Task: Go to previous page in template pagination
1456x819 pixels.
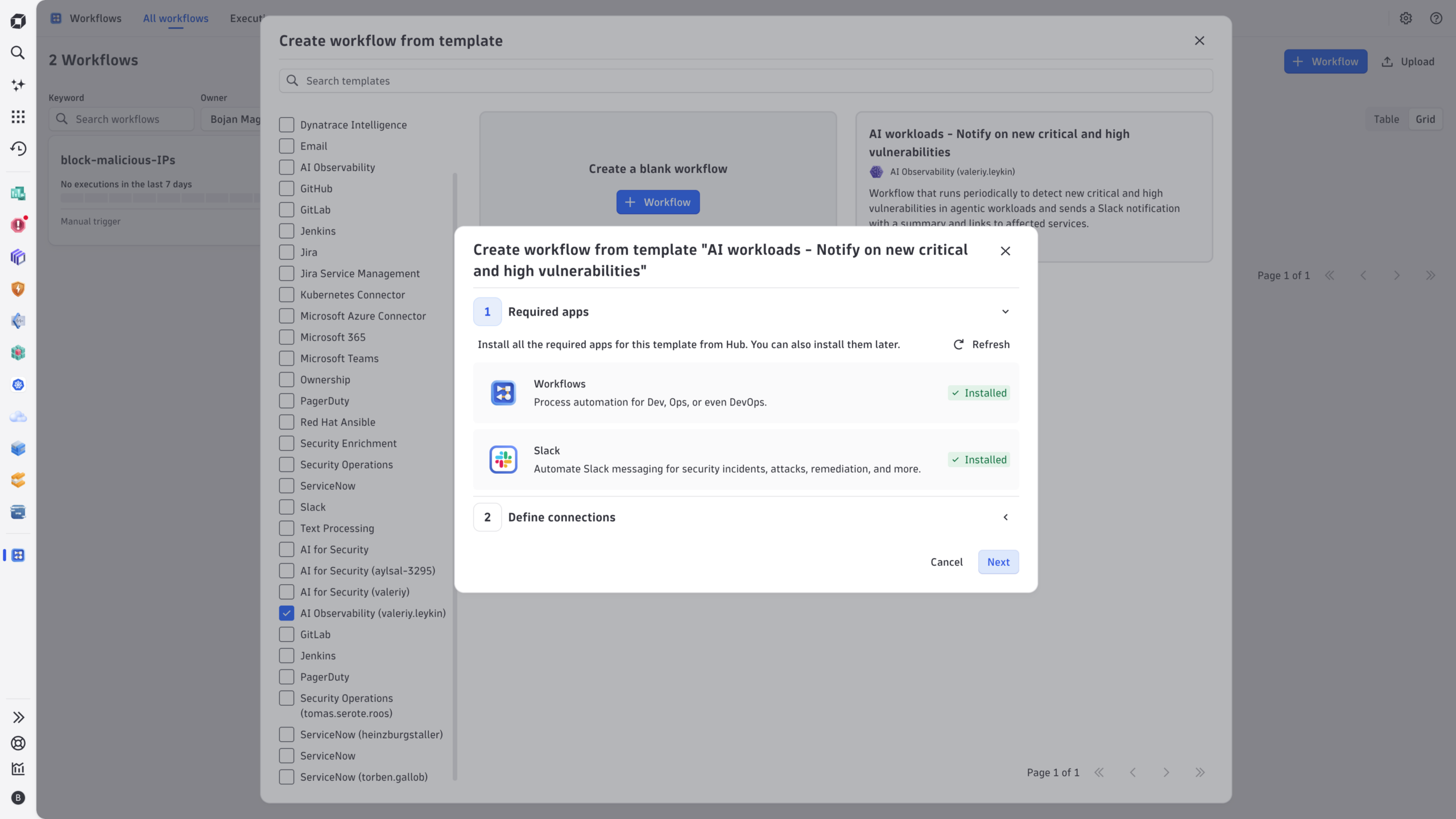Action: pos(1133,772)
